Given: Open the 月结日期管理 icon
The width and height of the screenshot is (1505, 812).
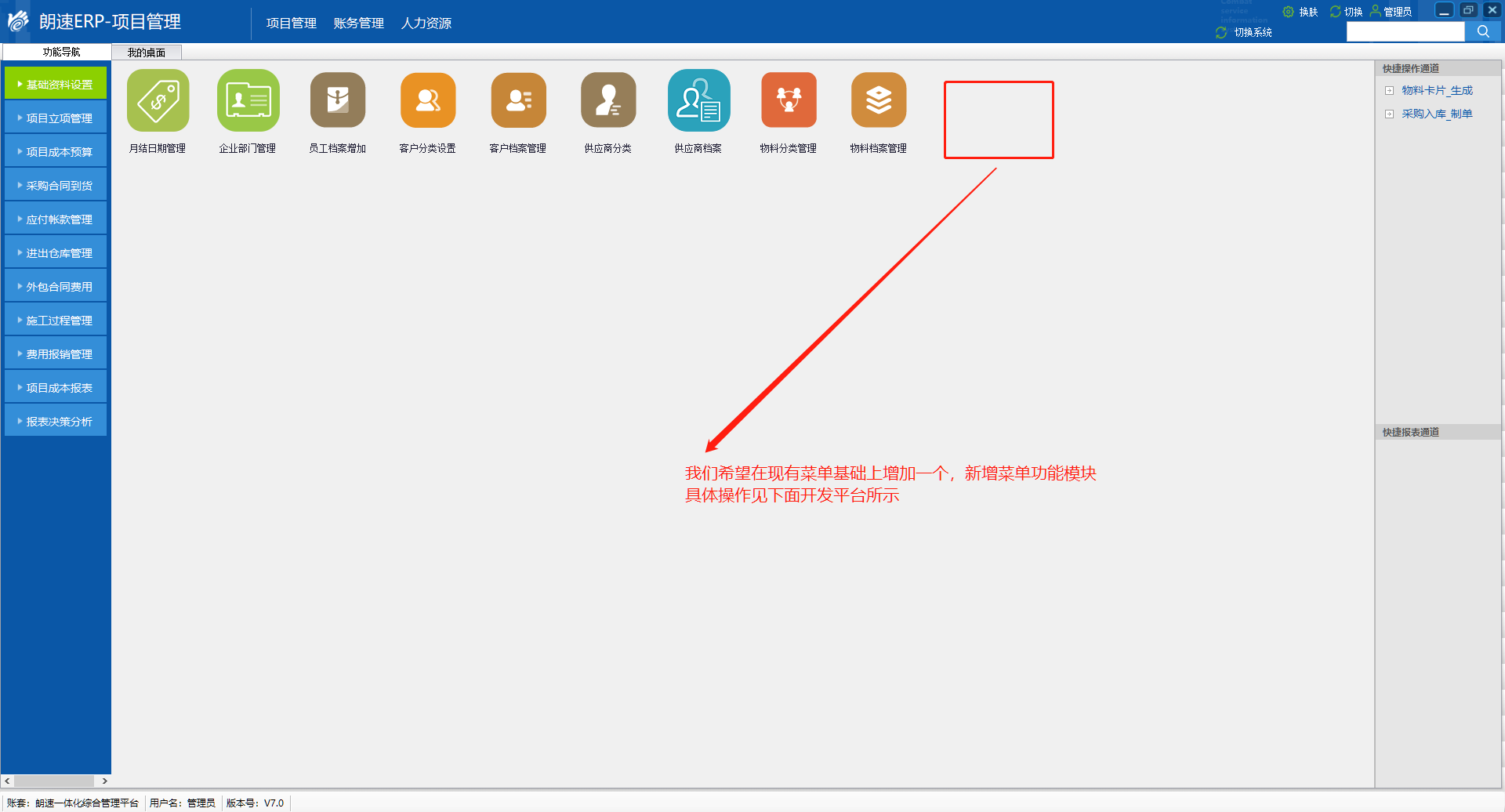Looking at the screenshot, I should click(x=158, y=101).
